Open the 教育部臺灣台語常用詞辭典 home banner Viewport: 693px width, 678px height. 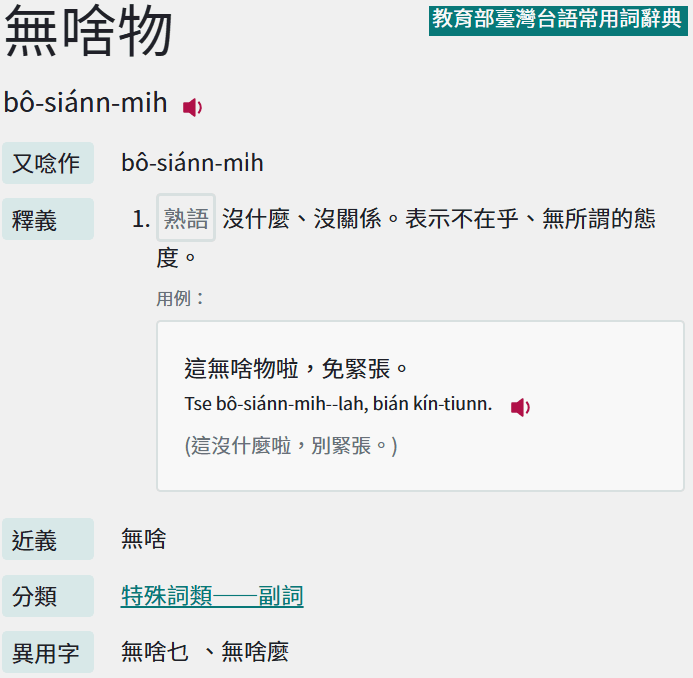click(558, 19)
